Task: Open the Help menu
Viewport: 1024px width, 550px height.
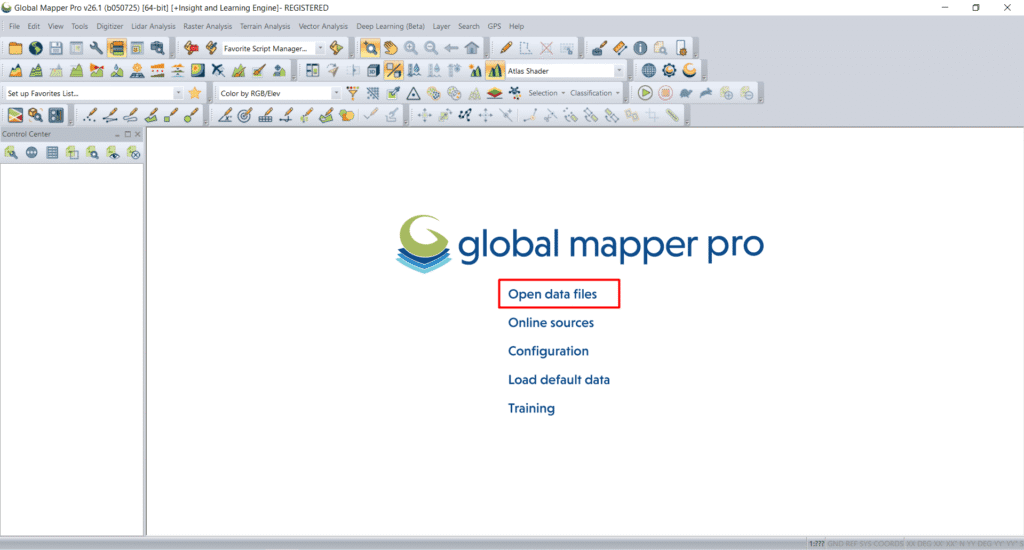Action: pos(517,26)
